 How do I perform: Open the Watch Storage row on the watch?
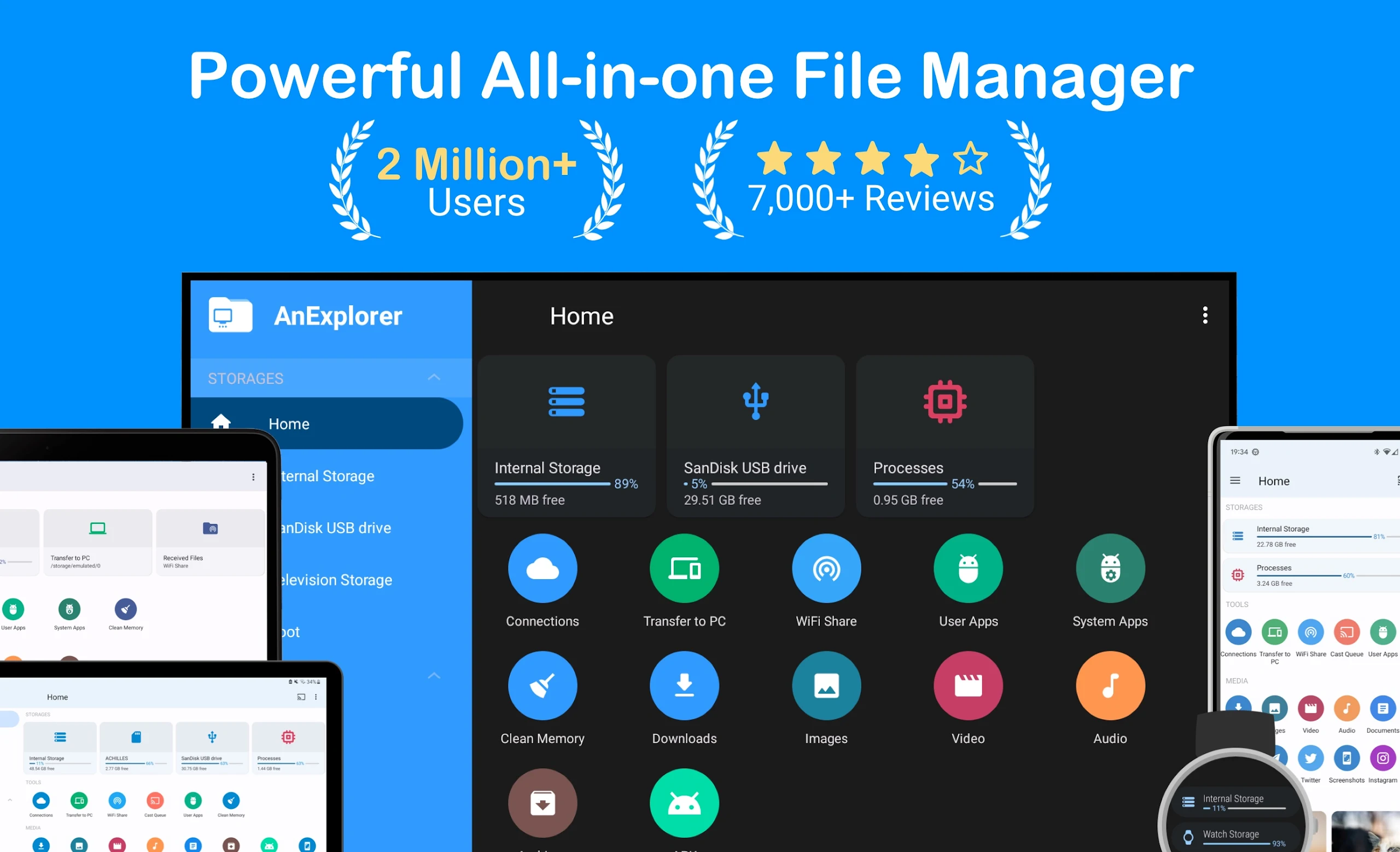click(x=1236, y=837)
